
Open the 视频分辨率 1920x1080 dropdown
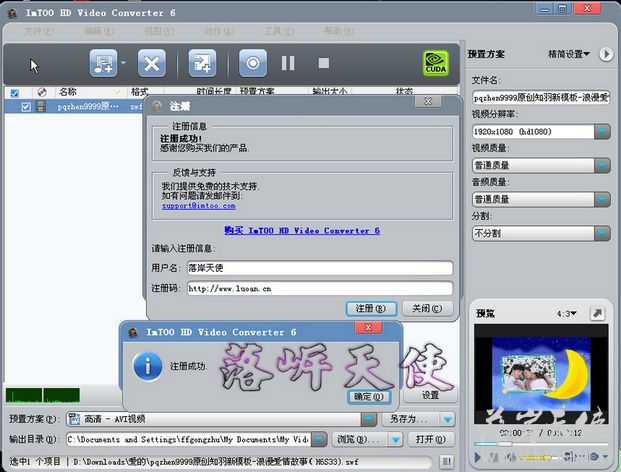click(x=541, y=131)
